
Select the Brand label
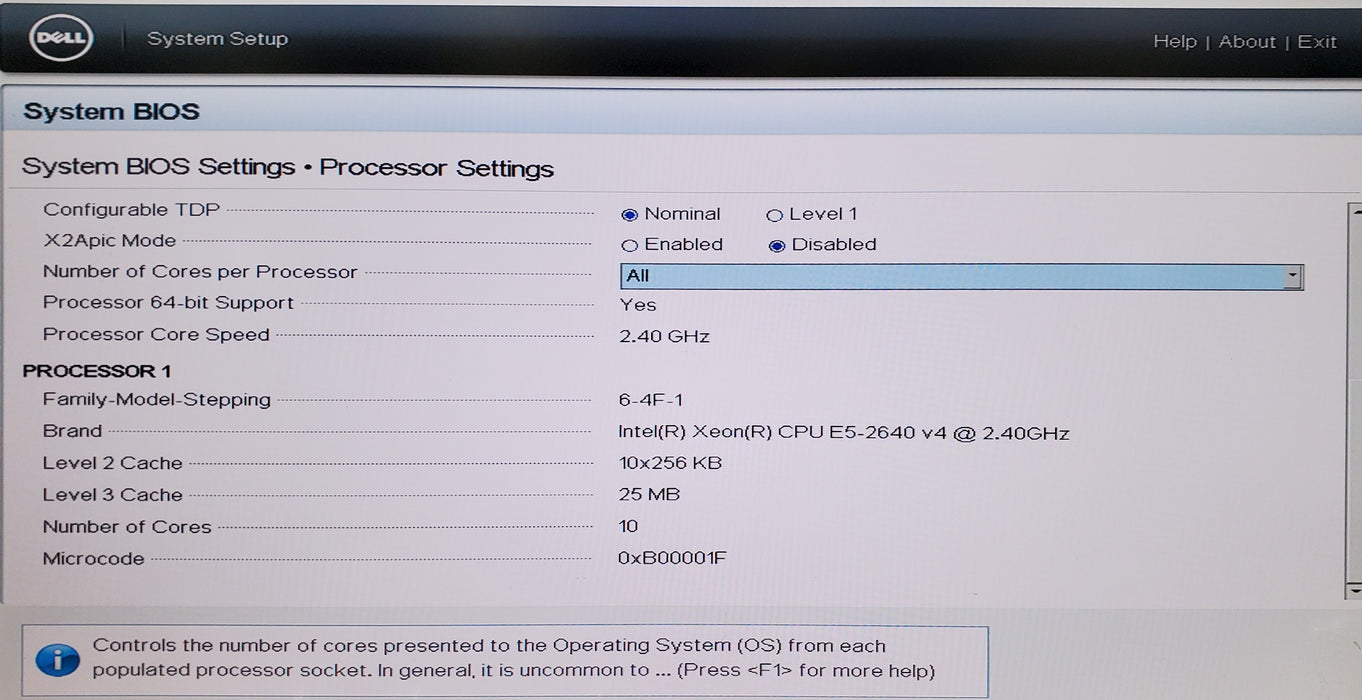pos(72,431)
